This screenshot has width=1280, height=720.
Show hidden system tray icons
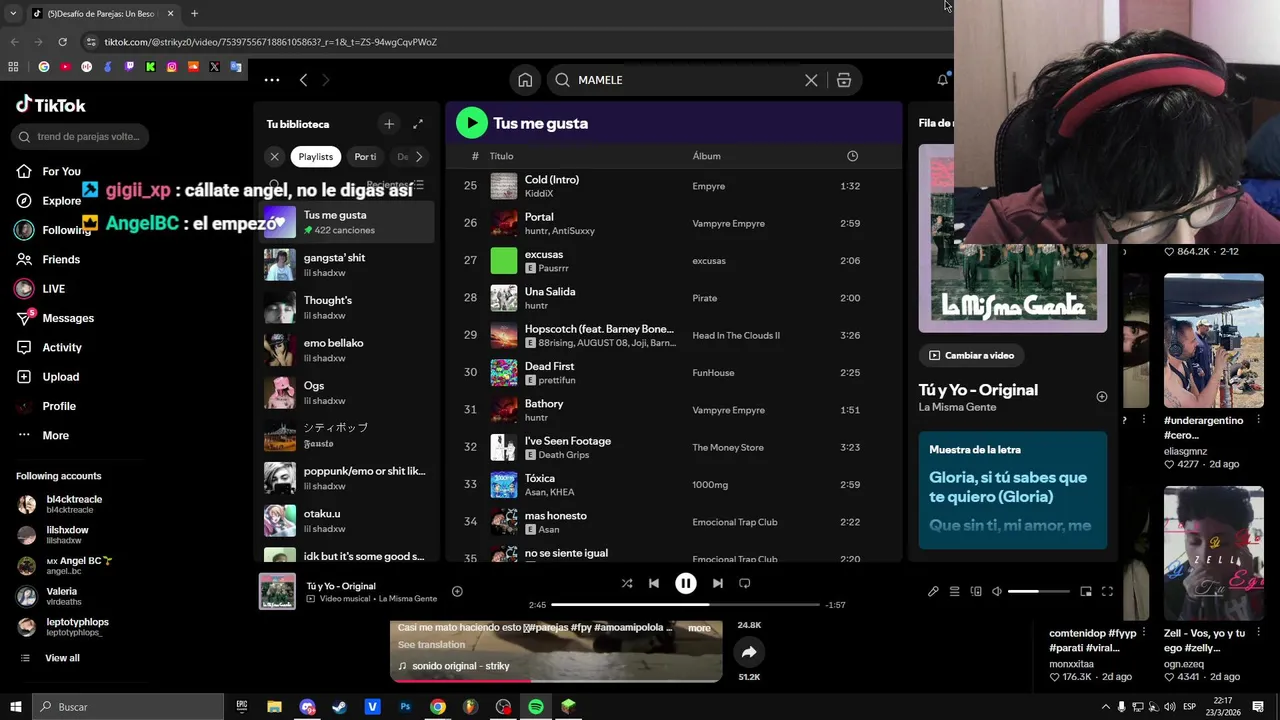1105,707
